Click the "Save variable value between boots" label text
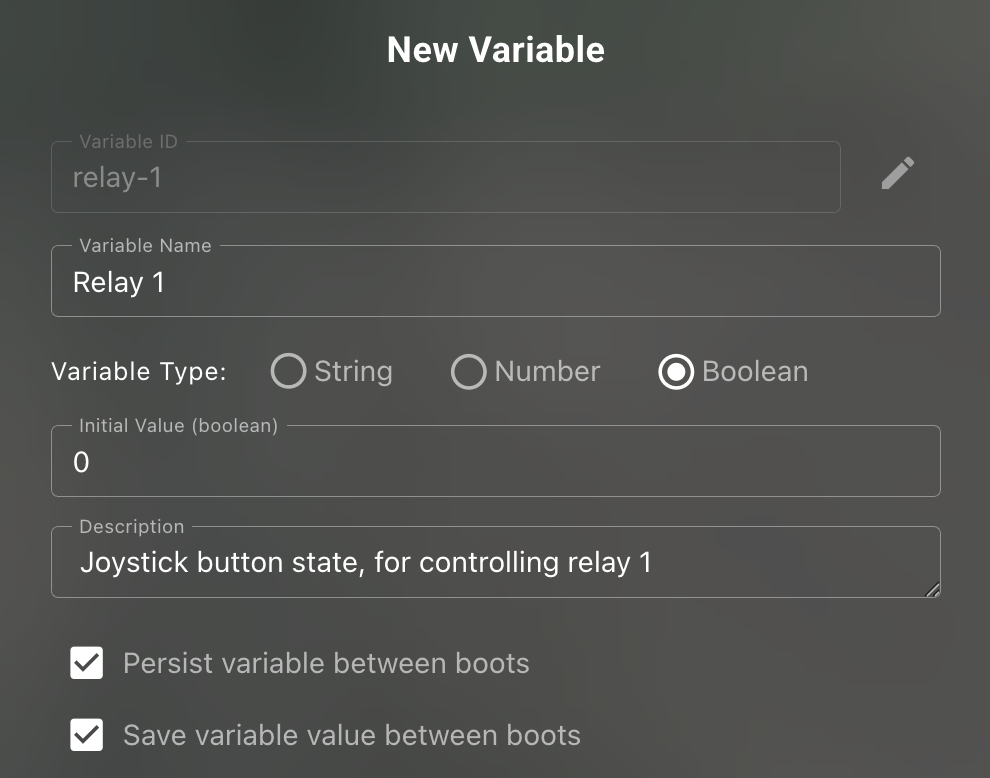The width and height of the screenshot is (990, 778). click(352, 736)
